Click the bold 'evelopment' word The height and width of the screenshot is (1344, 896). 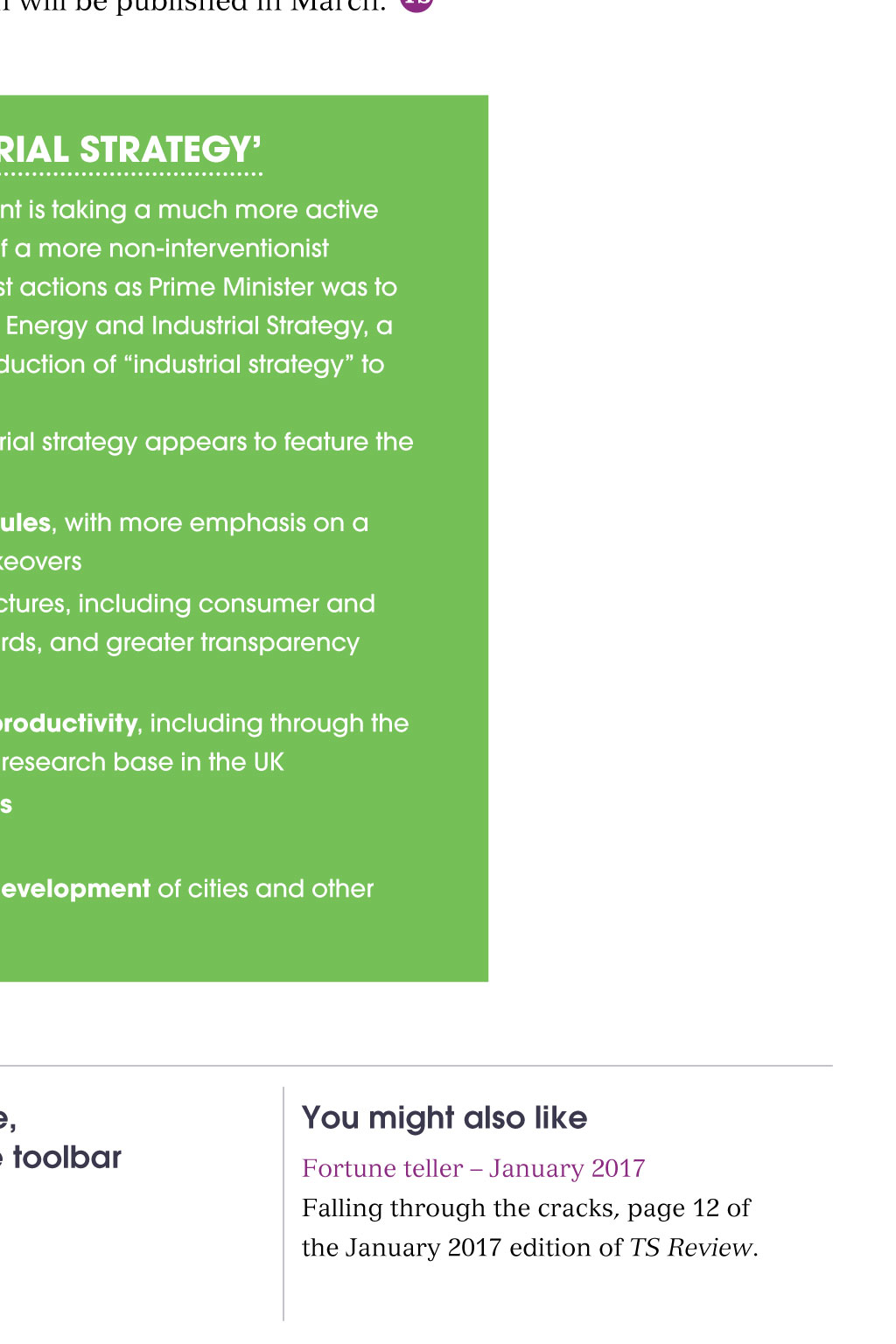(75, 888)
